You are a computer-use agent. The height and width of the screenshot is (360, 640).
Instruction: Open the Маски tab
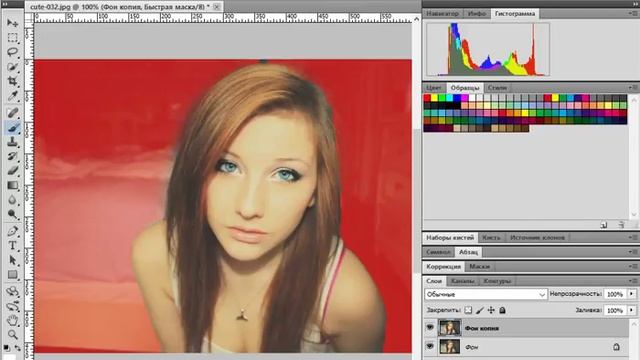(x=479, y=267)
